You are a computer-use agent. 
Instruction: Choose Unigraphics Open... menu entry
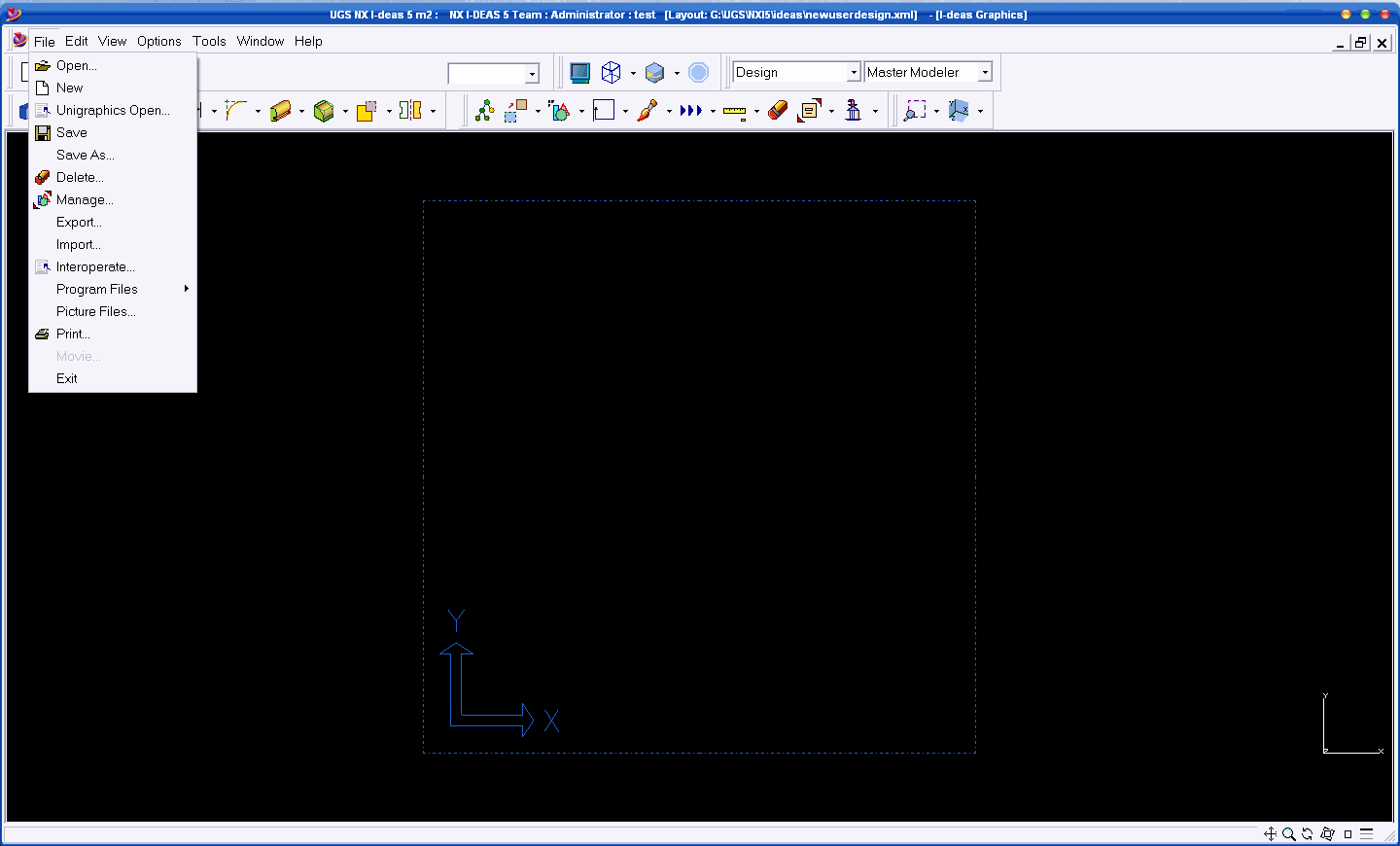coord(113,110)
